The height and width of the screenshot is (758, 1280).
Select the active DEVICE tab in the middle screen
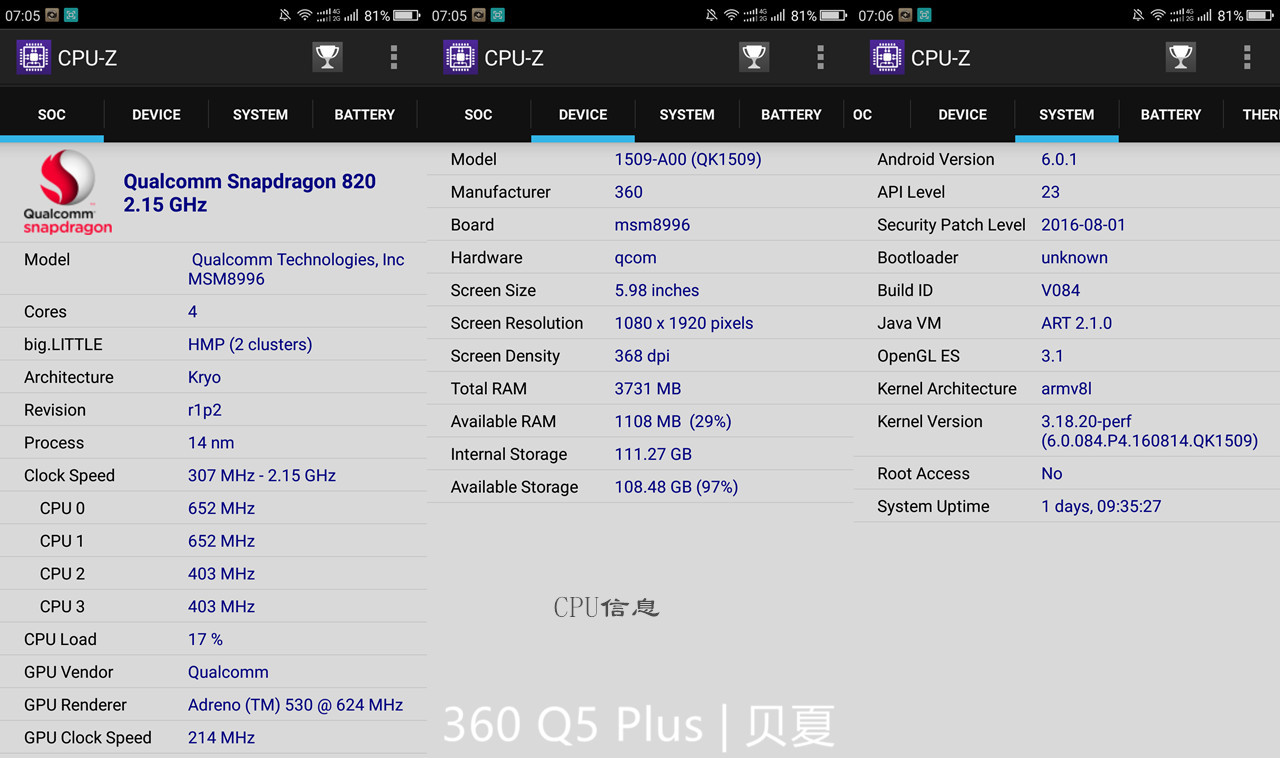coord(583,114)
